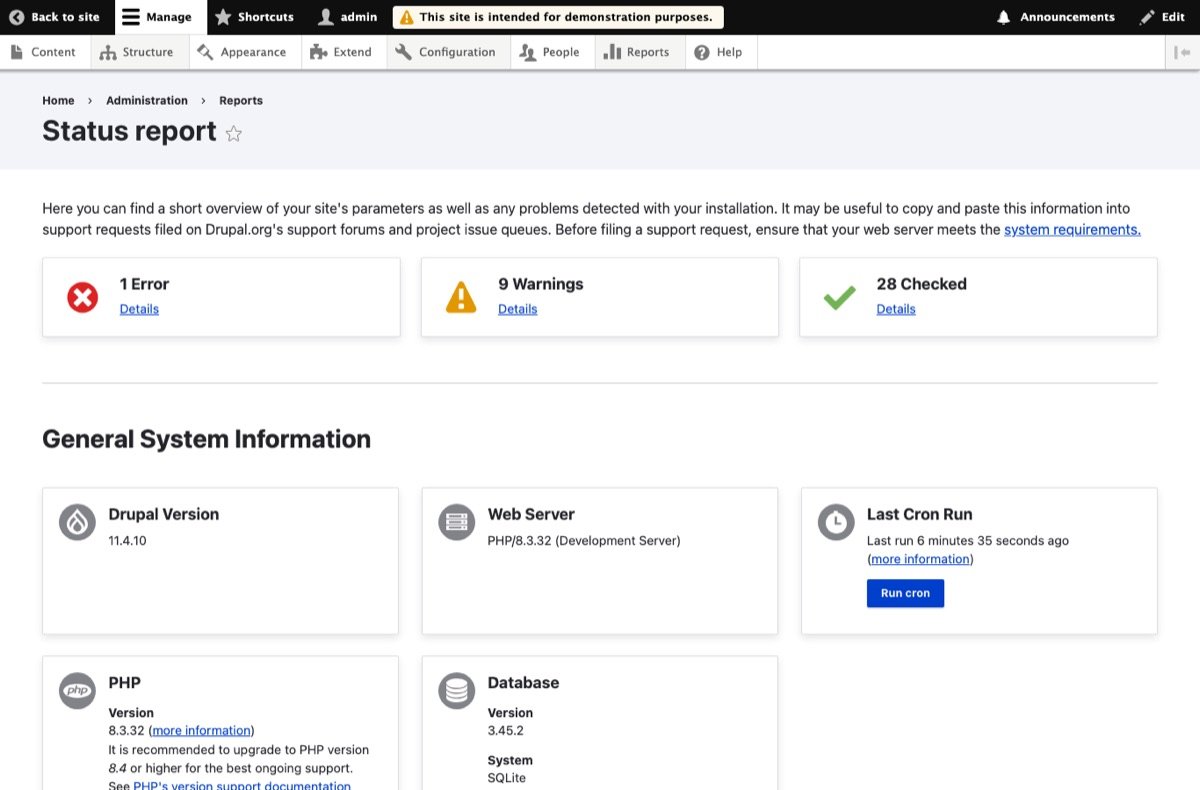Follow the system requirements link
This screenshot has width=1200, height=790.
pos(1072,229)
